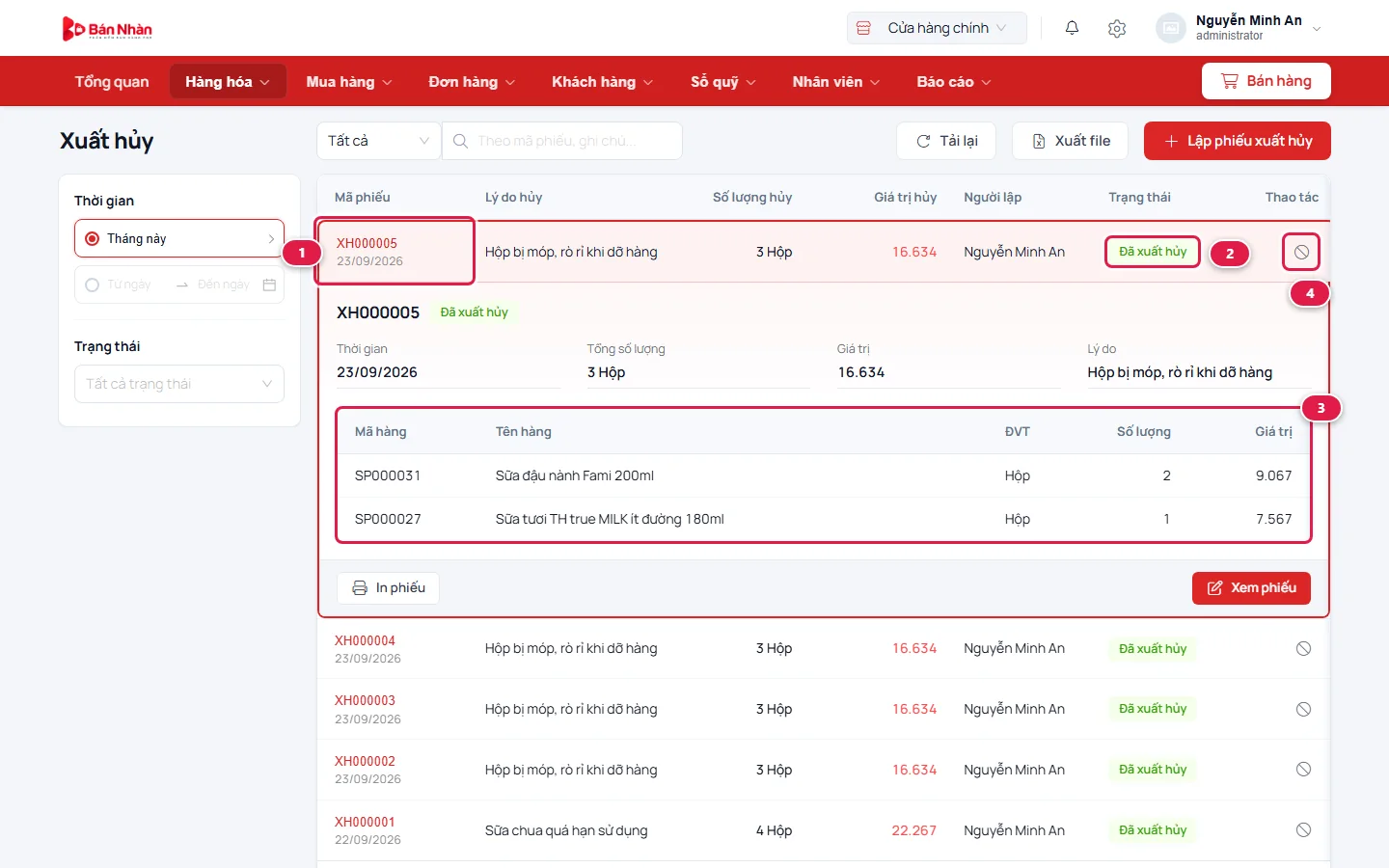Click the Xem phiếu button
The image size is (1389, 868).
[1251, 588]
